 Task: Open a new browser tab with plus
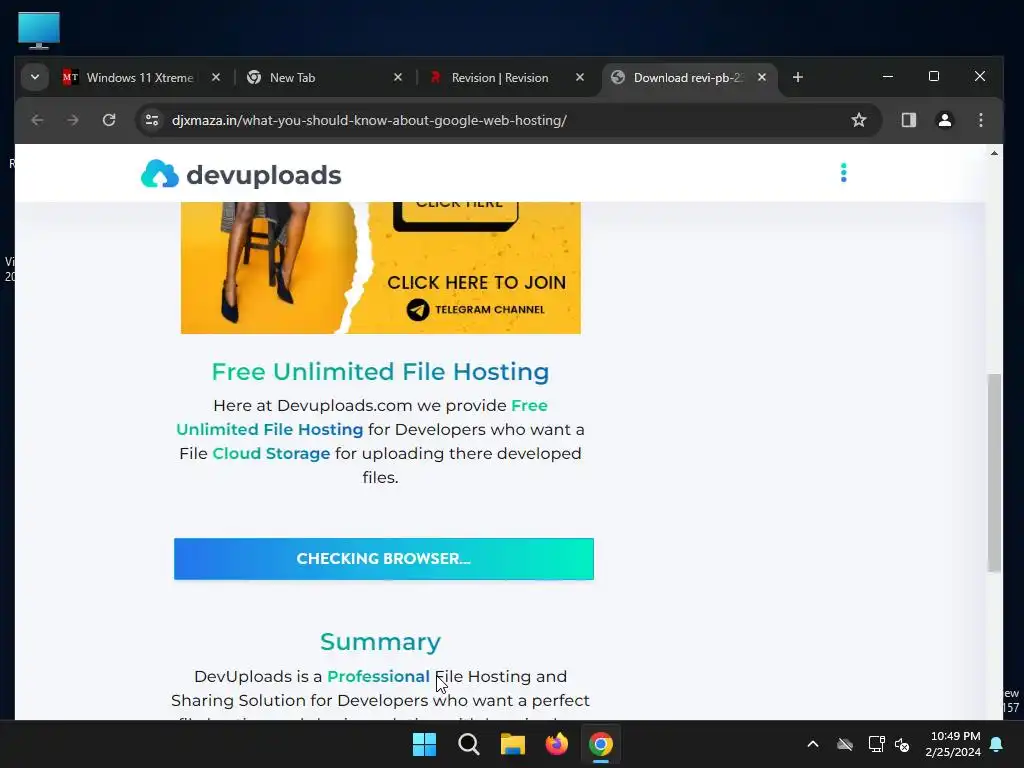coord(797,77)
